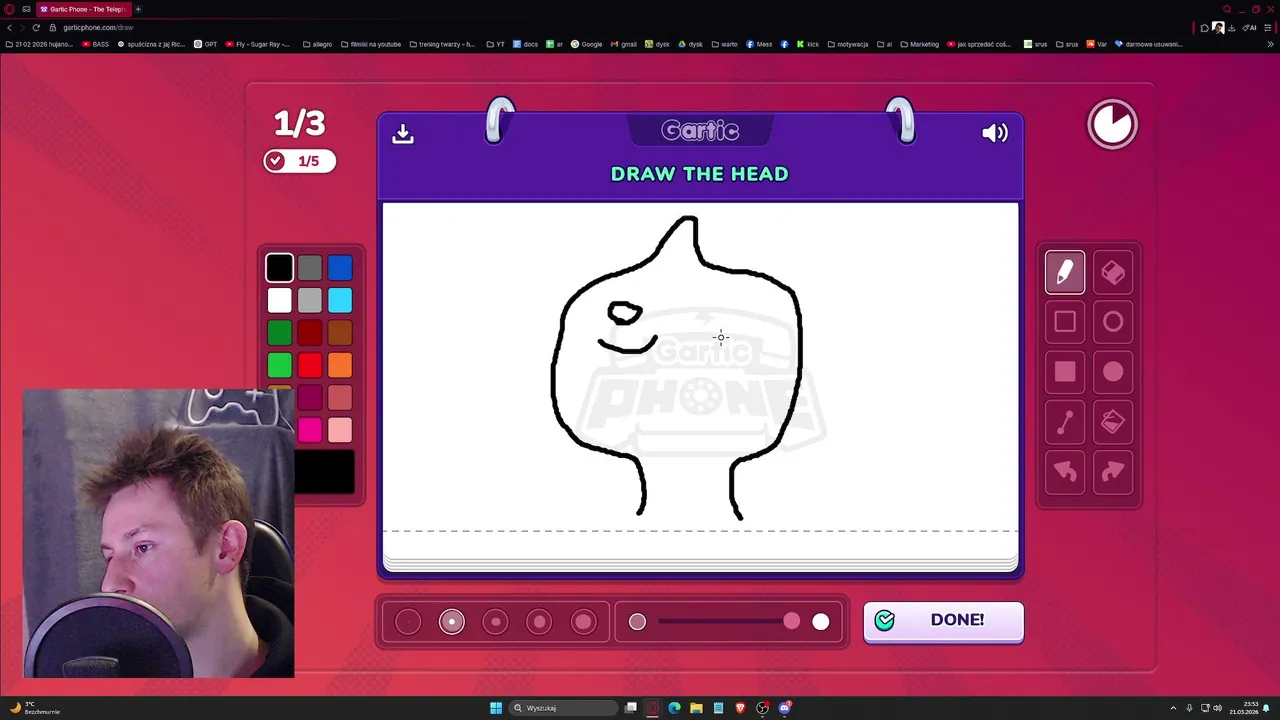Pick the fourth brush thickness
The image size is (1280, 720).
[x=539, y=622]
